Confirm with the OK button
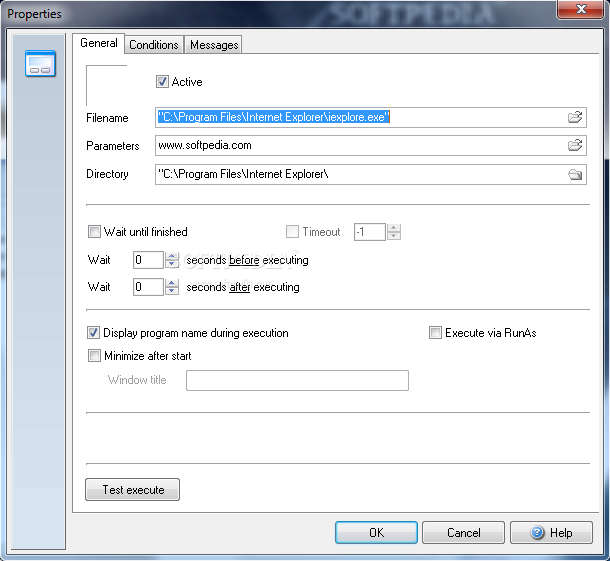 [376, 532]
